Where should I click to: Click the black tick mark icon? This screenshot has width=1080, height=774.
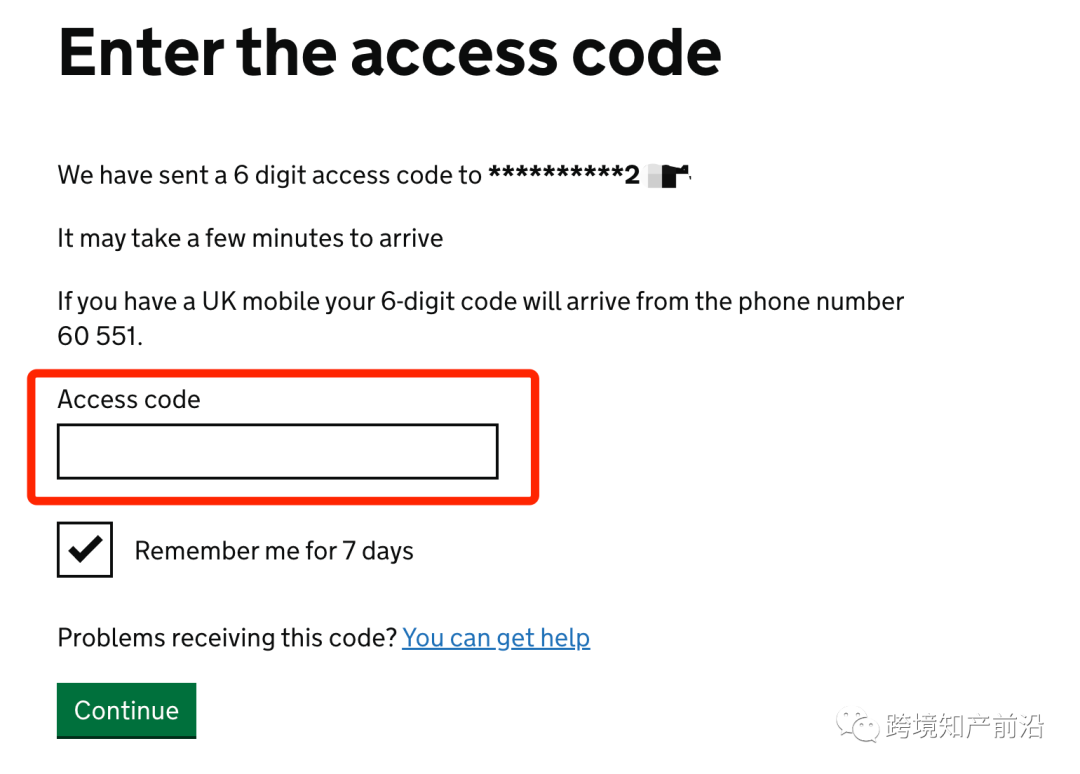click(x=85, y=549)
